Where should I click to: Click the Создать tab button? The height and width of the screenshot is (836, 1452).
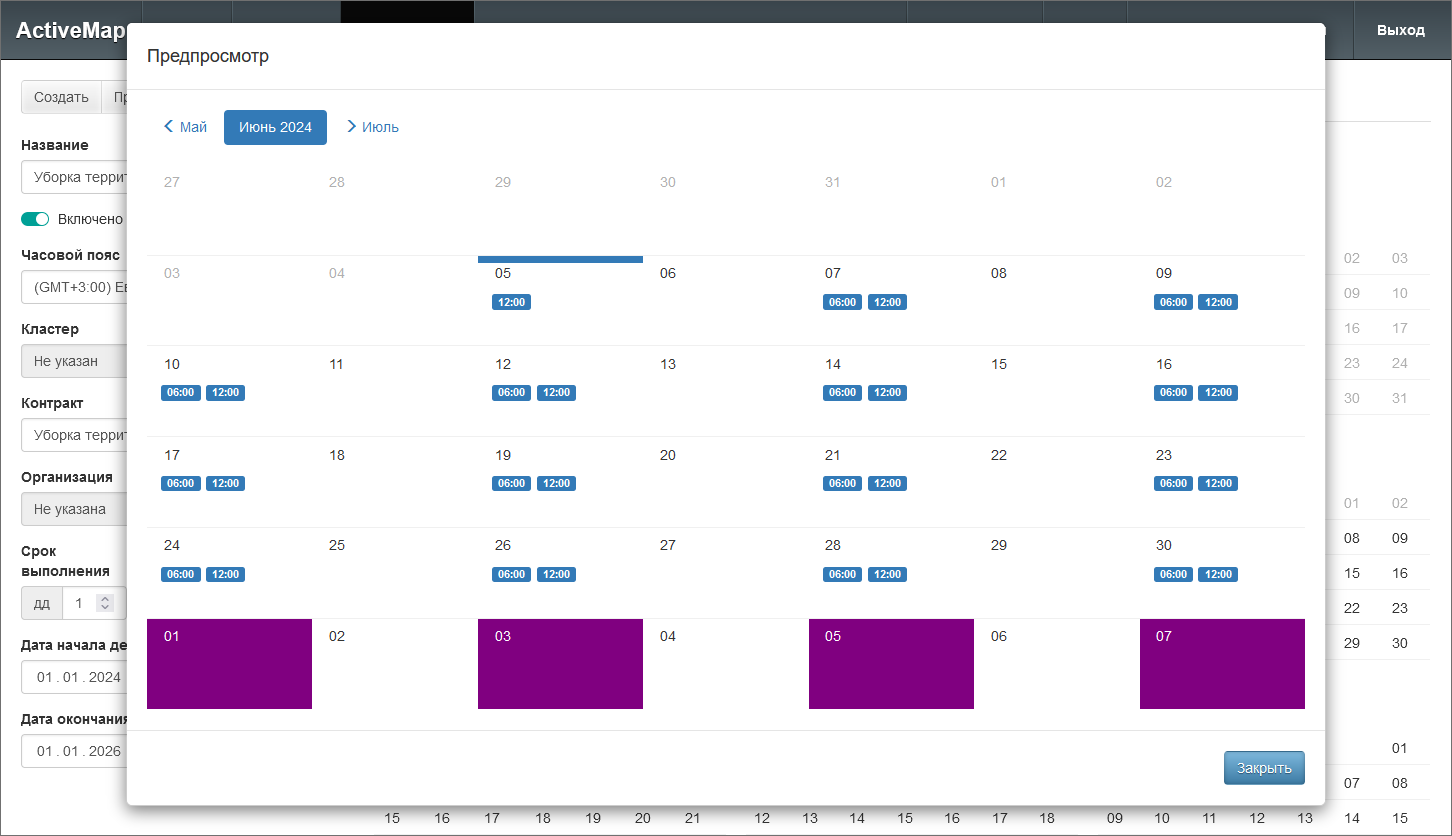point(62,97)
